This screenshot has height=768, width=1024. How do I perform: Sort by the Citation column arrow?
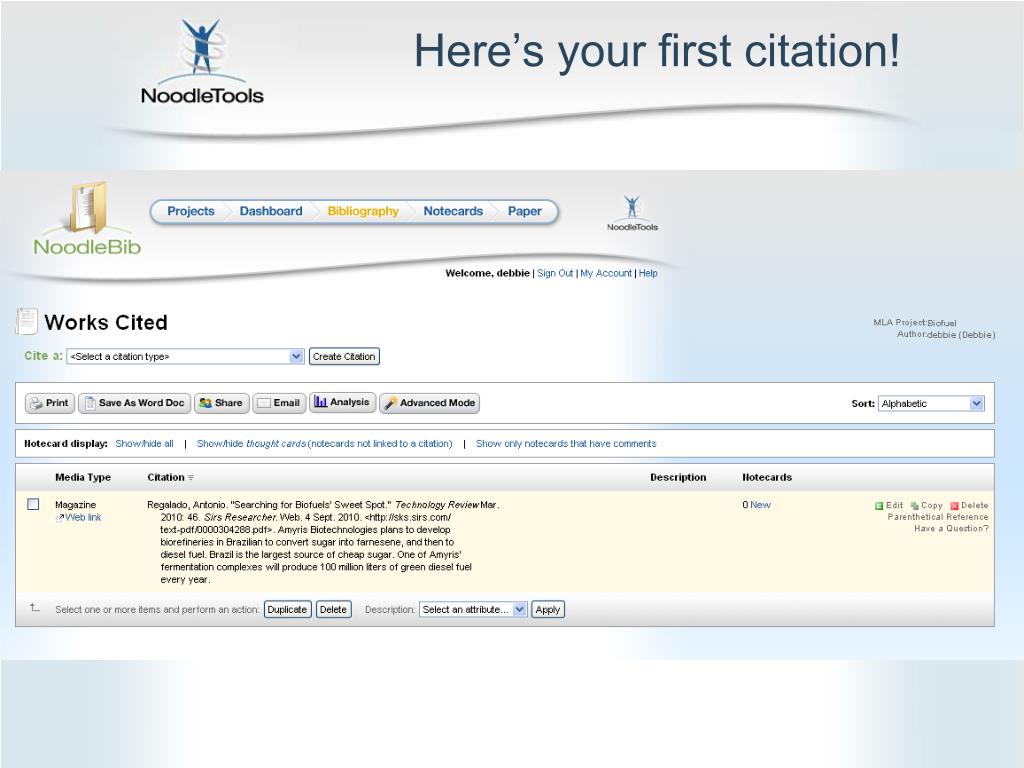(191, 478)
